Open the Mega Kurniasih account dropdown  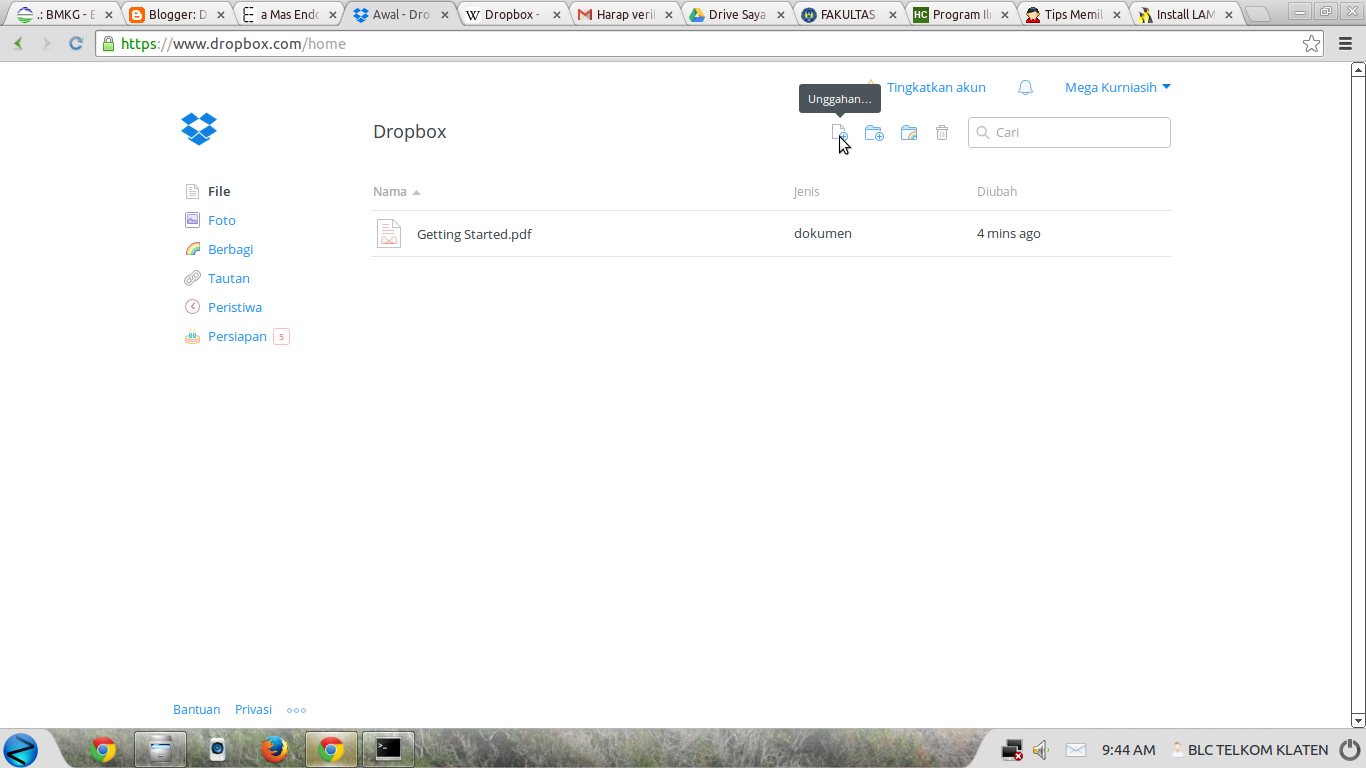tap(1117, 87)
